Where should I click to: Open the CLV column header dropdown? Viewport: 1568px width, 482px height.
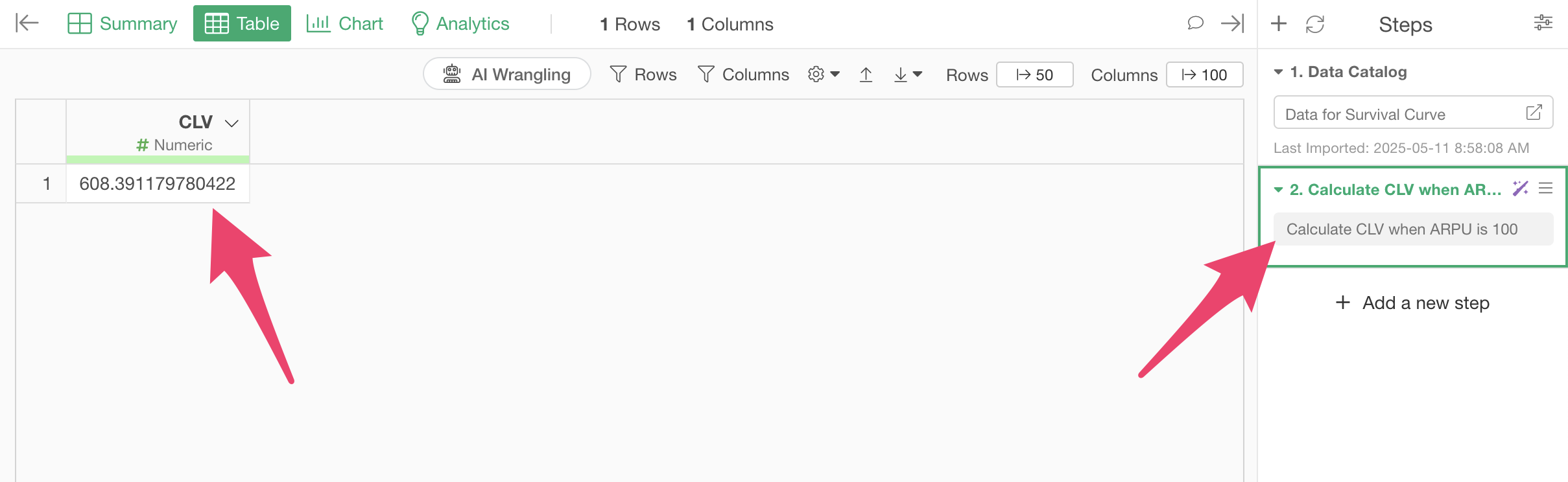(232, 122)
